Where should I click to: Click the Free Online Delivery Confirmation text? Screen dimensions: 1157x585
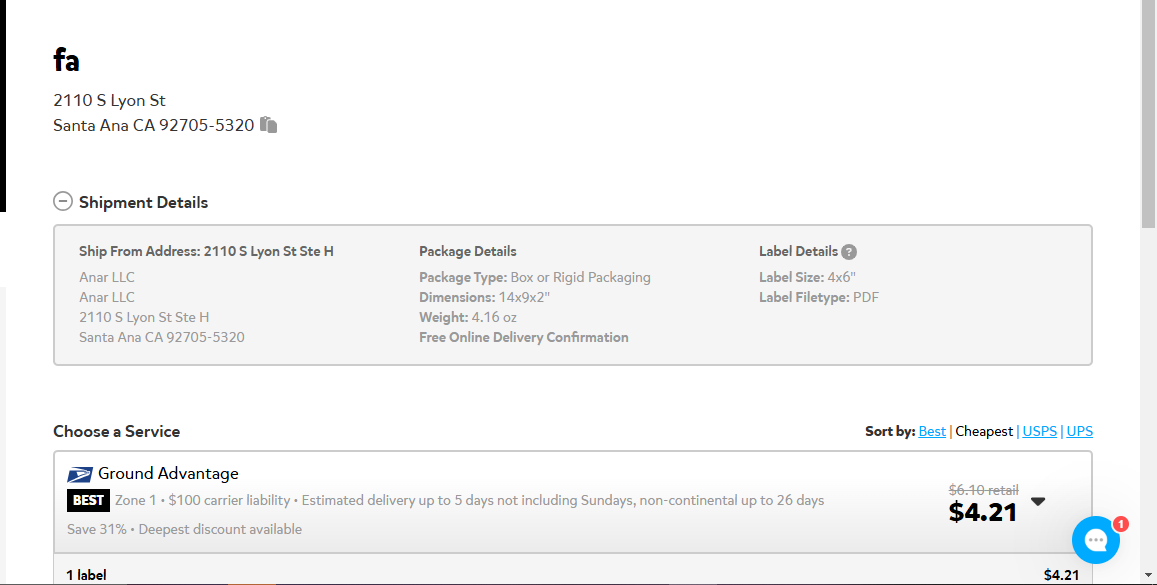[x=524, y=337]
